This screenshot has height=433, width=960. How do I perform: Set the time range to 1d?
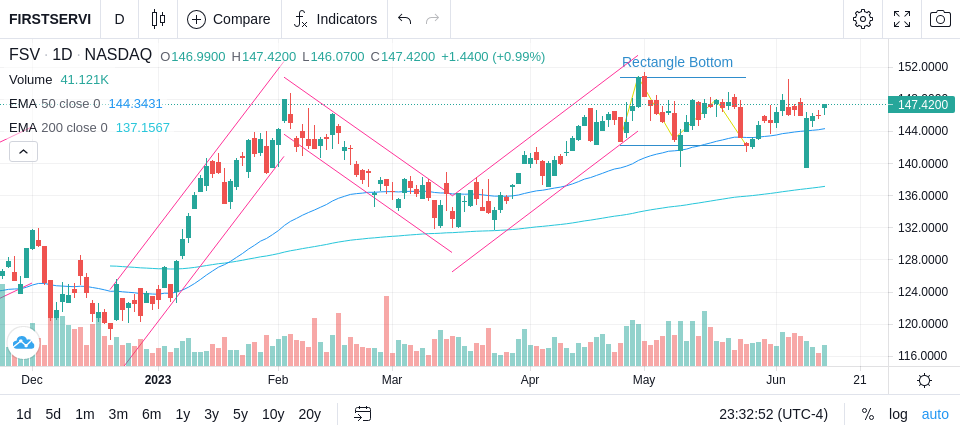coord(23,414)
